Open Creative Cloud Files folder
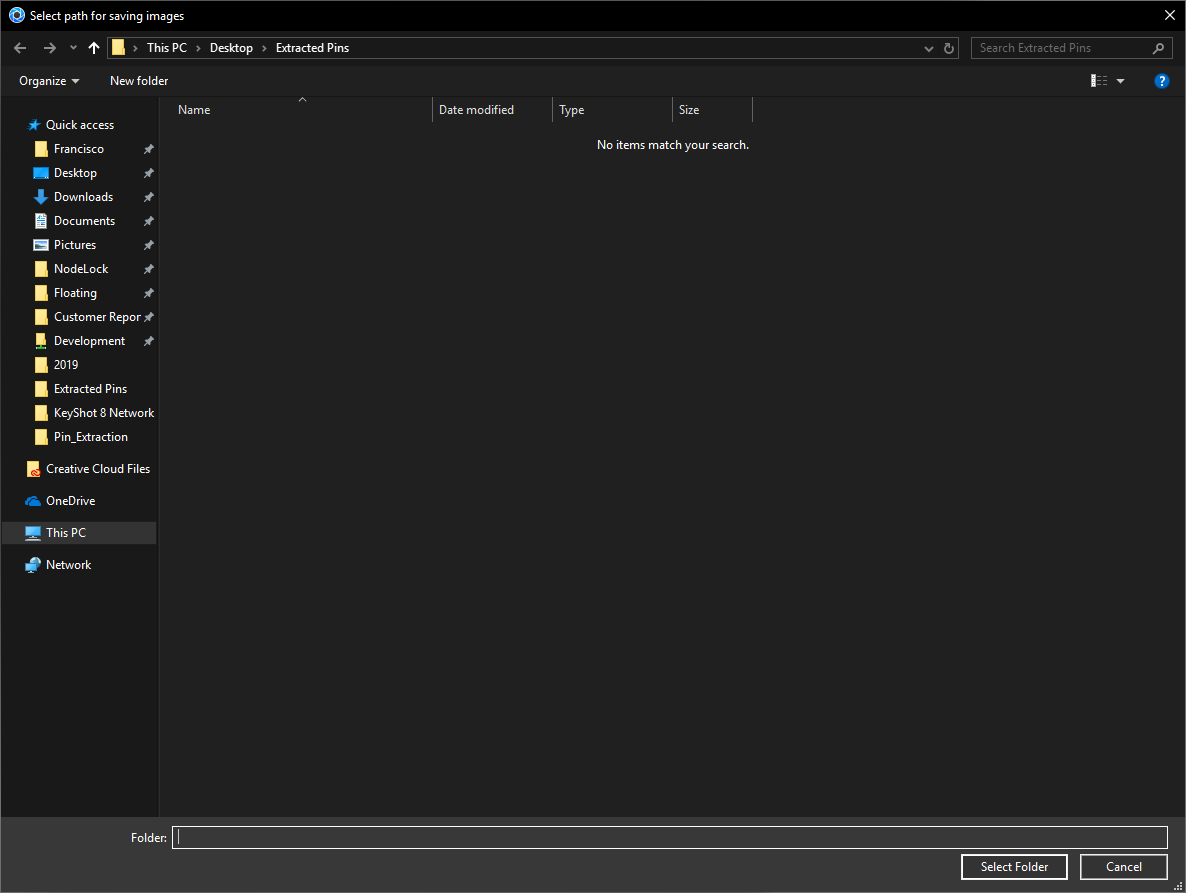The width and height of the screenshot is (1186, 893). 96,468
